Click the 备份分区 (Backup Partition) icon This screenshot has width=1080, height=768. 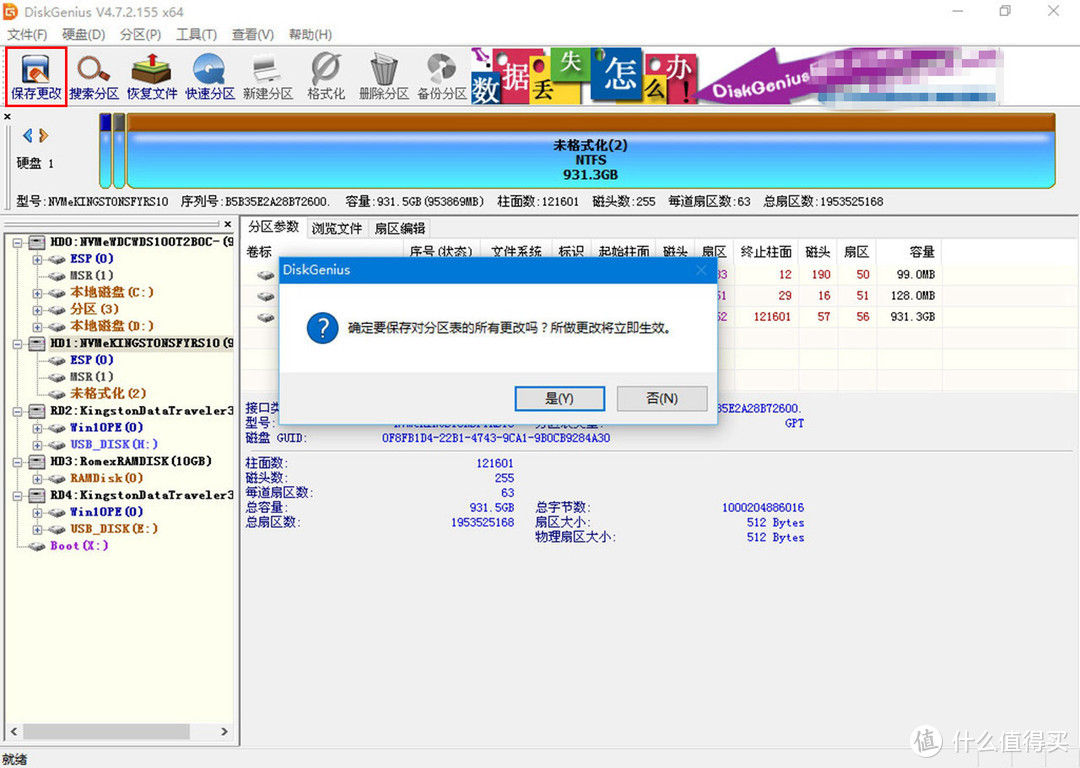coord(442,76)
